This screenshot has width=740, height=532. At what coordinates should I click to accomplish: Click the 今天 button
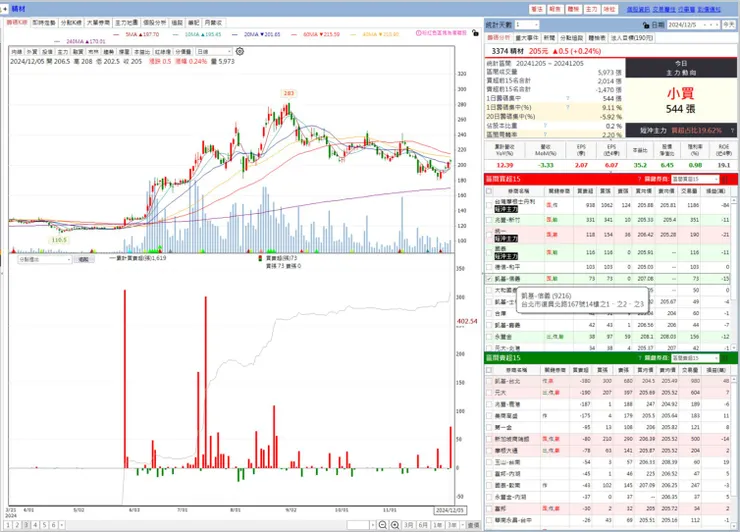point(729,25)
